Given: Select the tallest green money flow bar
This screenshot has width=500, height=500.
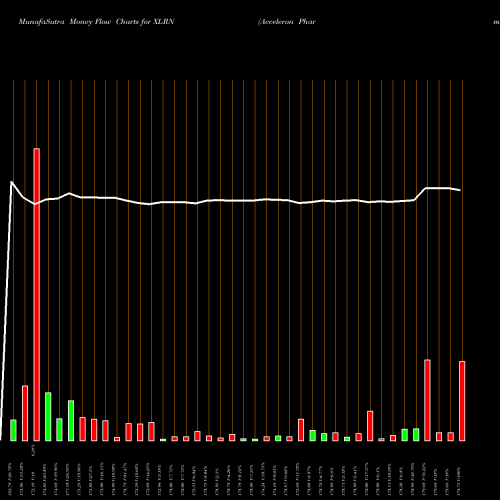Looking at the screenshot, I should pyautogui.click(x=48, y=417).
